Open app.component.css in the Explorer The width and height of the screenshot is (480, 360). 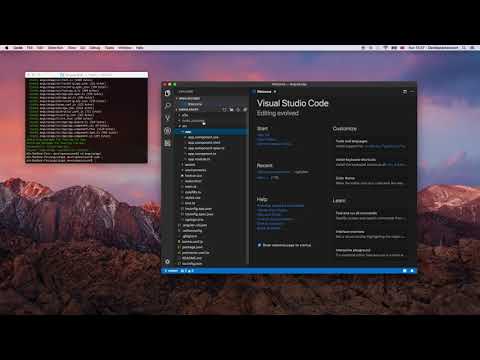(x=203, y=137)
